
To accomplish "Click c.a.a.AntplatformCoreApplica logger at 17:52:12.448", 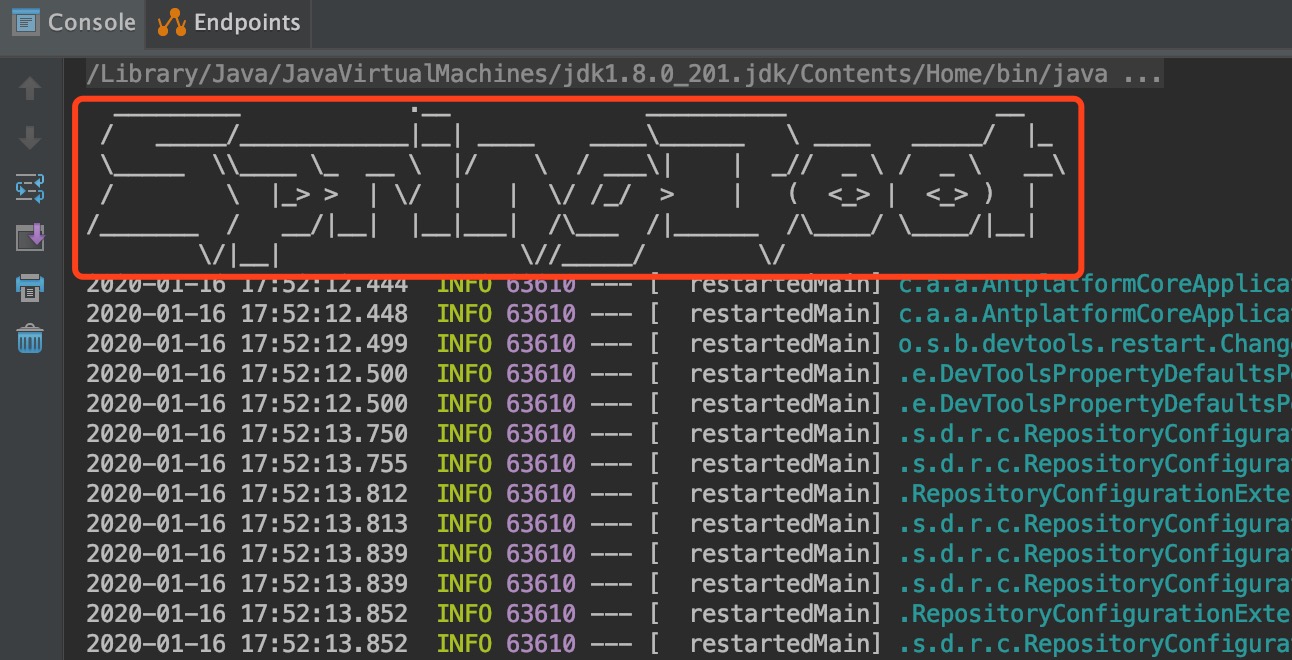I will click(x=1095, y=314).
